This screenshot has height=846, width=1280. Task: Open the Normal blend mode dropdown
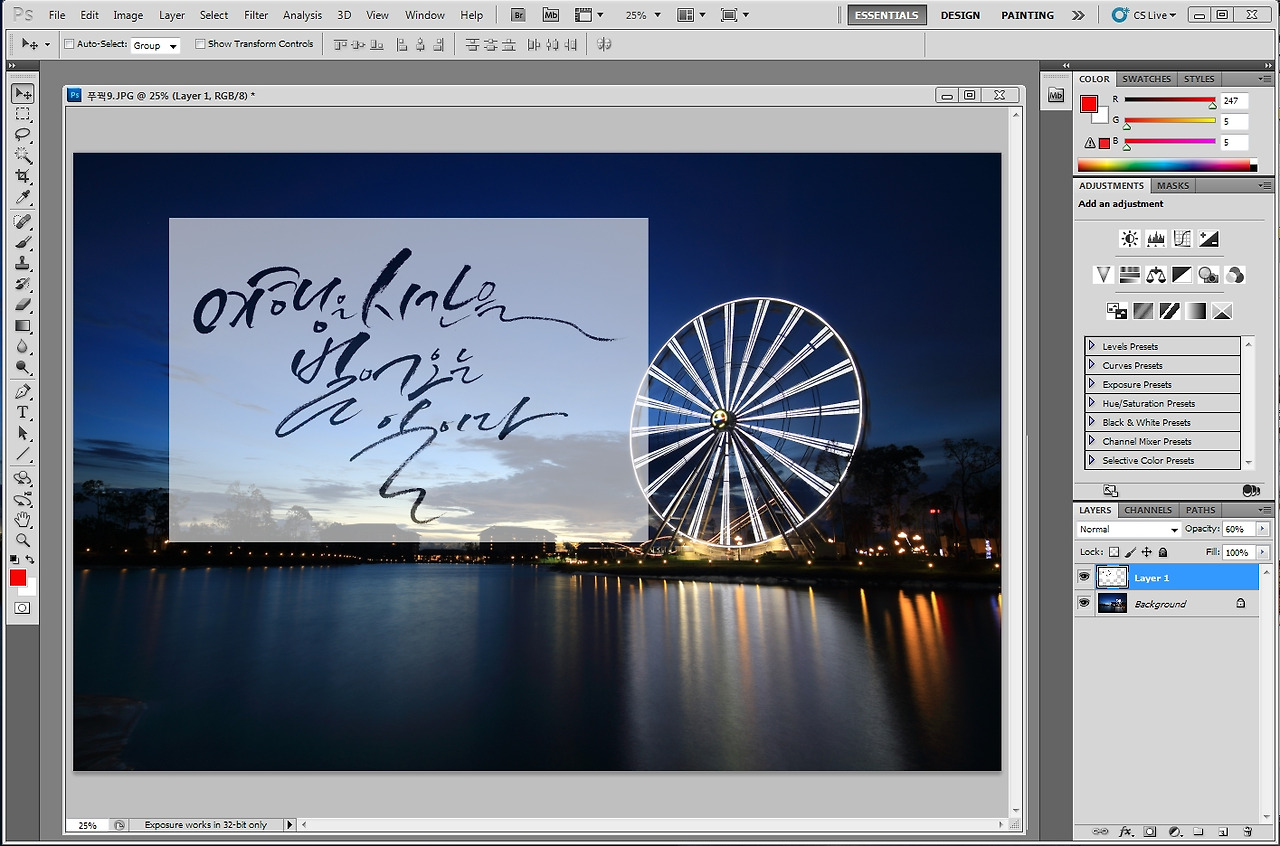click(1129, 529)
